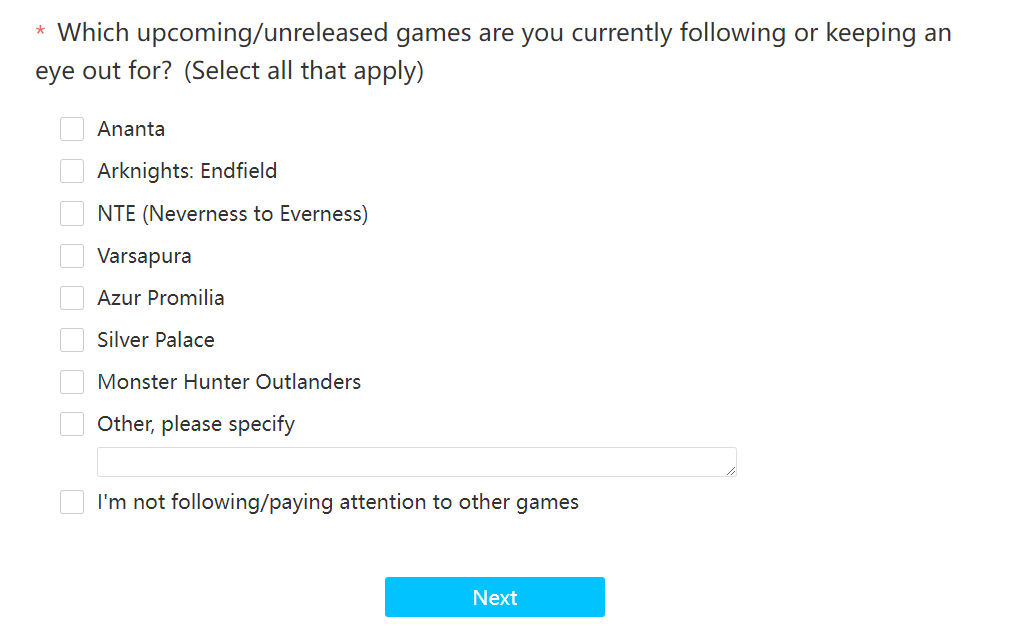
Task: Click the 'Ananta' option label text
Action: 131,129
